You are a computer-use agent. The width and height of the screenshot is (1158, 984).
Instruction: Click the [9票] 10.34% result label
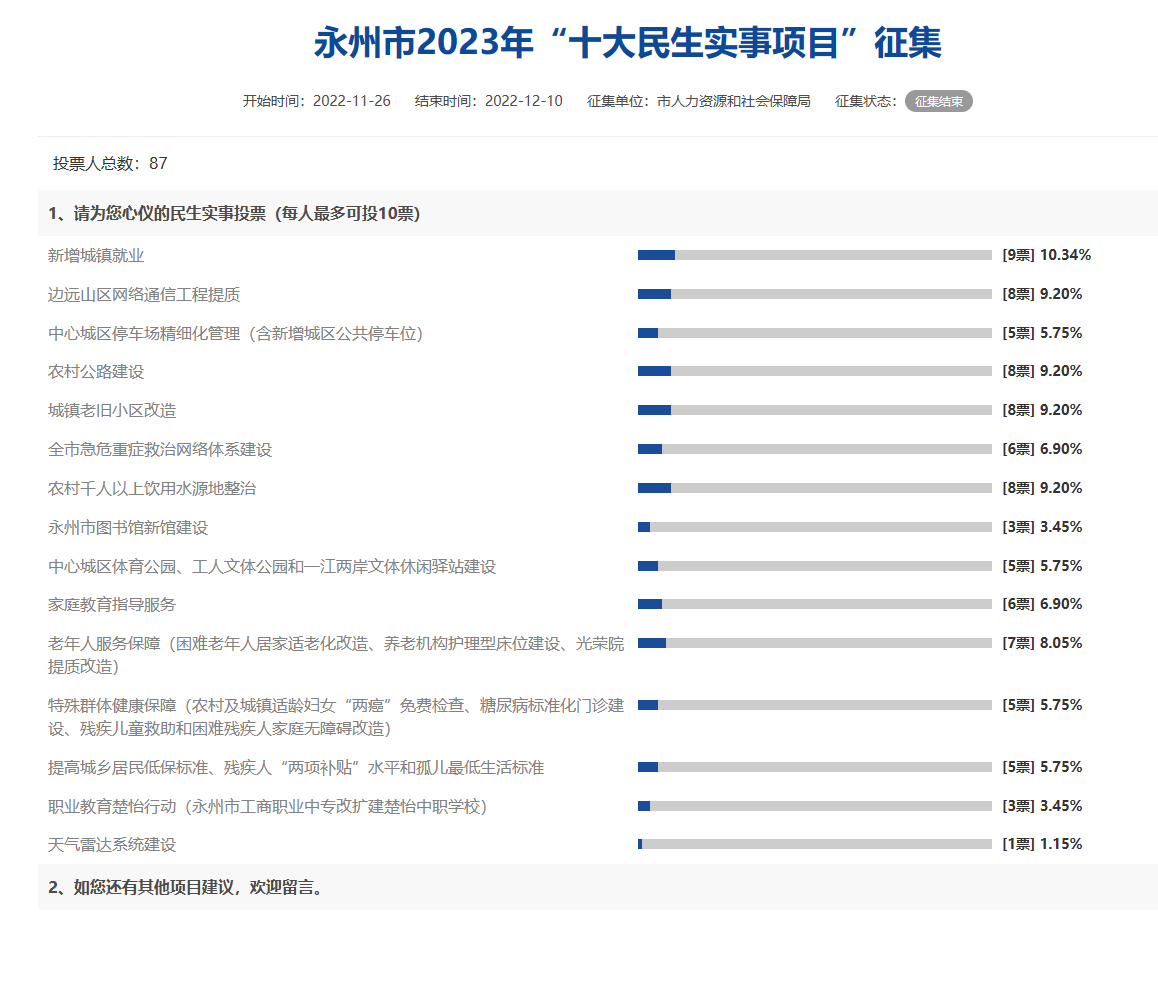pyautogui.click(x=1046, y=255)
